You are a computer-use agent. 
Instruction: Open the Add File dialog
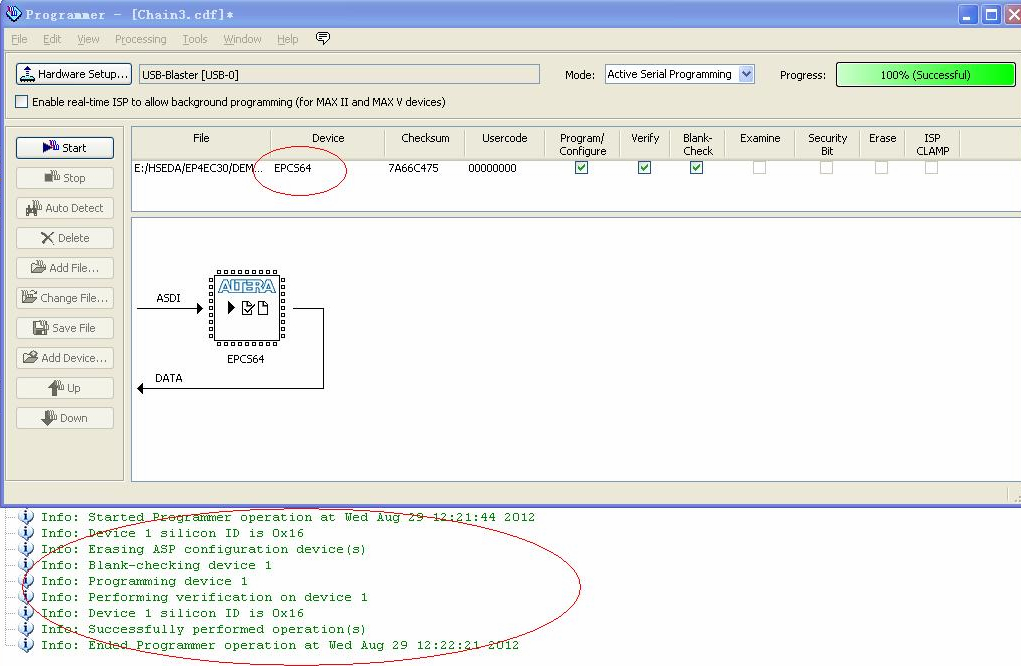[x=64, y=268]
